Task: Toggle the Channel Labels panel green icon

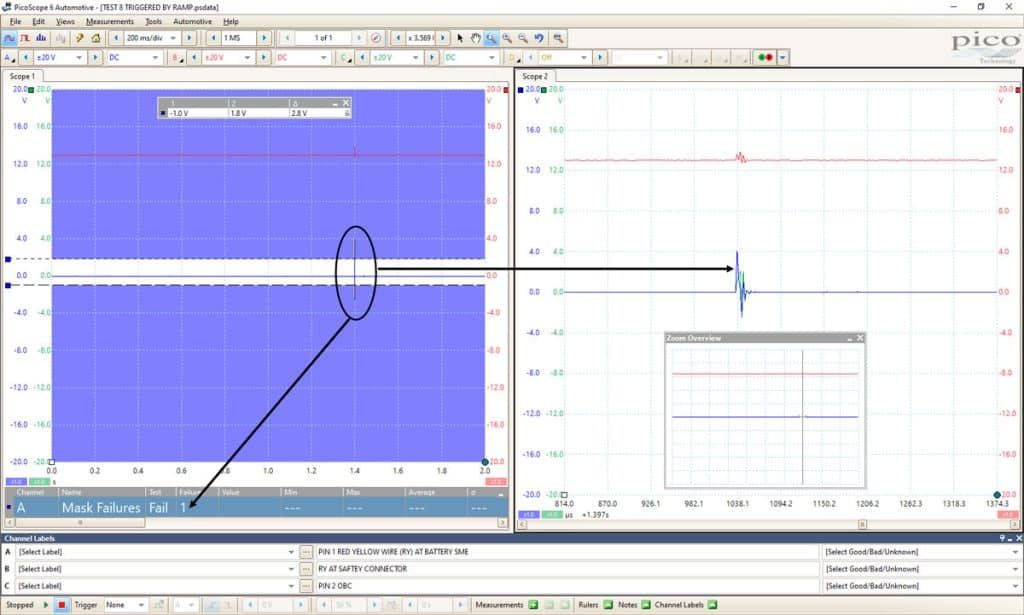Action: [x=712, y=605]
